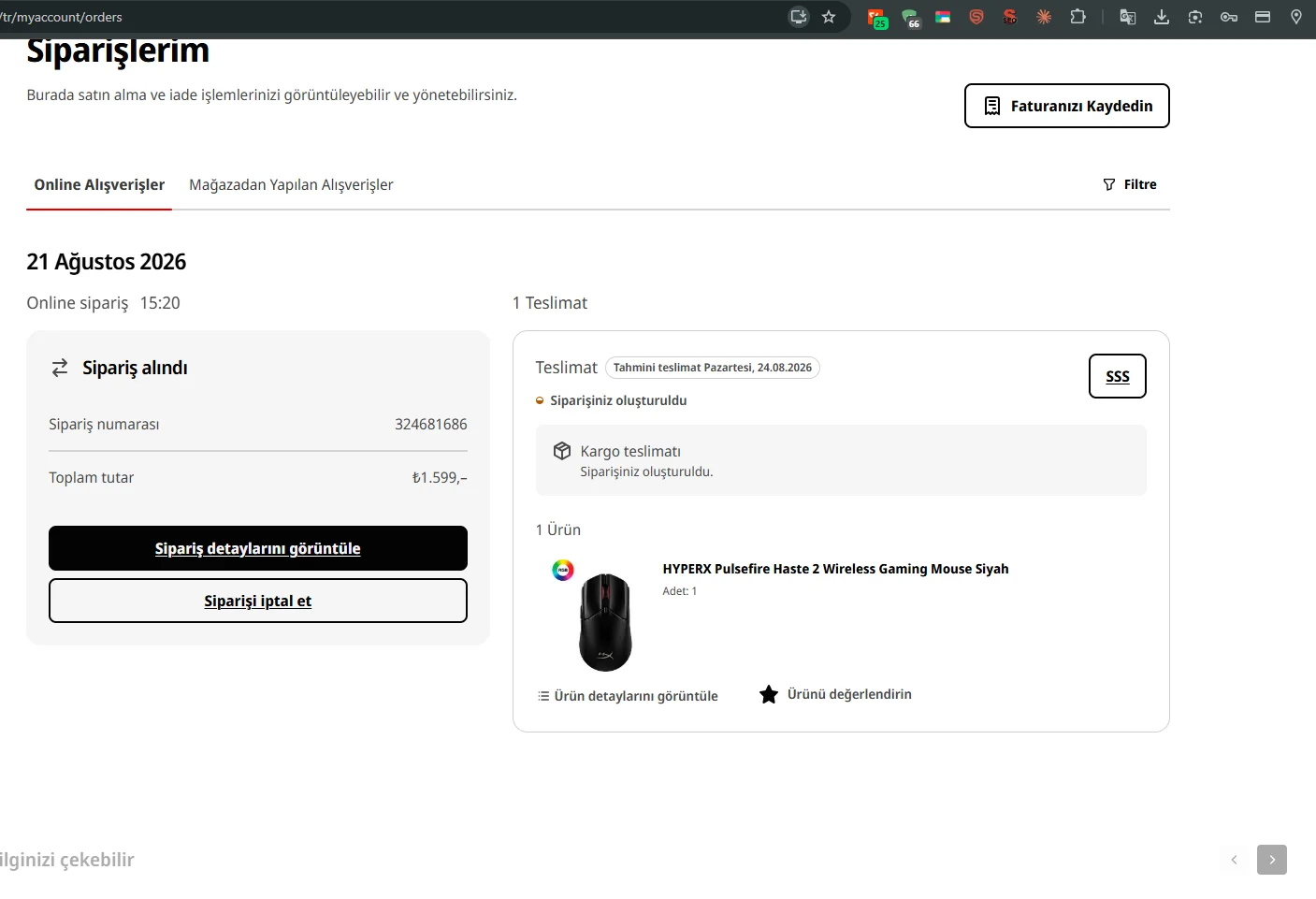Click the total amount ₺1.599,–
The height and width of the screenshot is (899, 1316).
tap(440, 478)
